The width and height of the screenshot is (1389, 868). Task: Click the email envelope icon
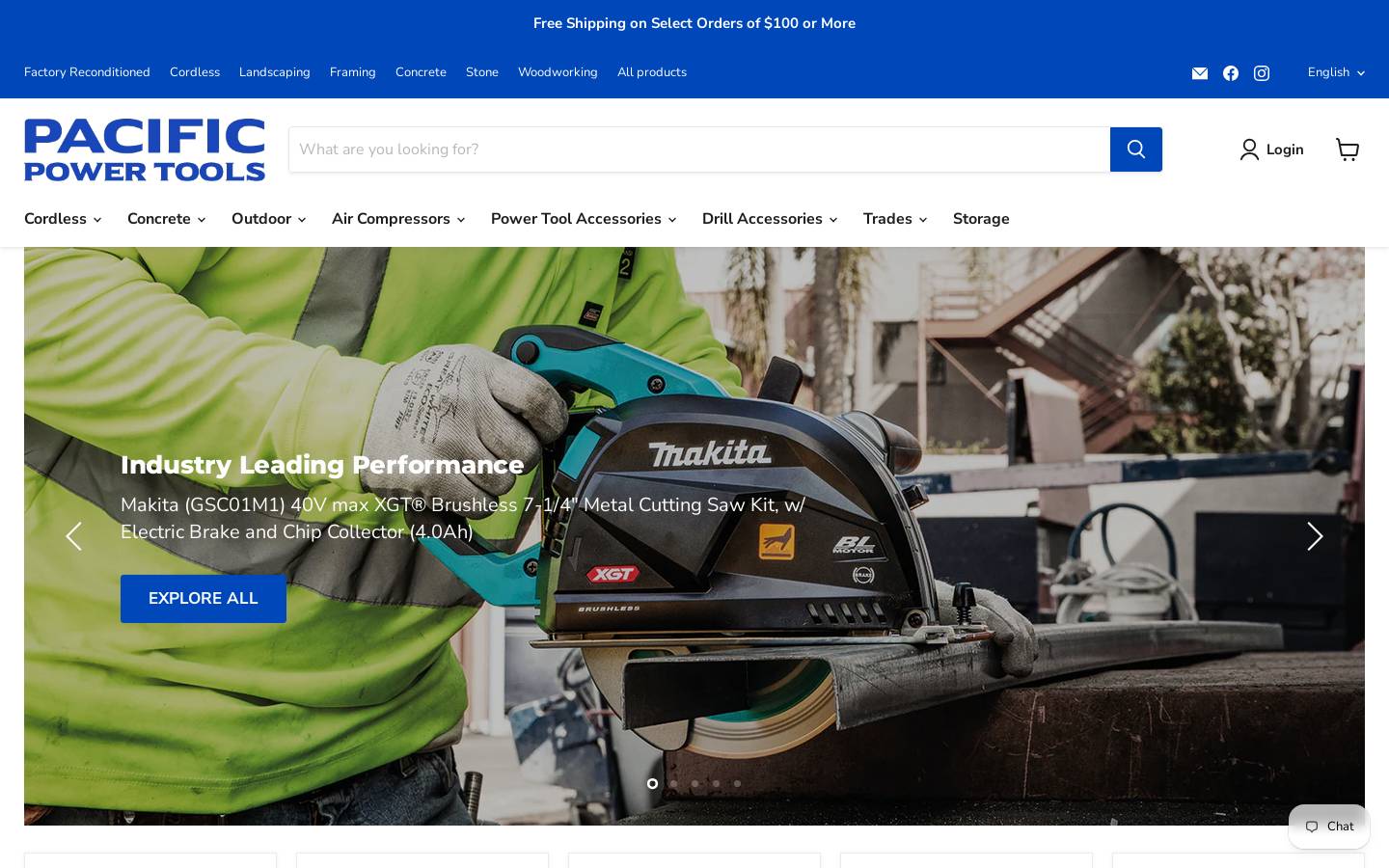1200,73
